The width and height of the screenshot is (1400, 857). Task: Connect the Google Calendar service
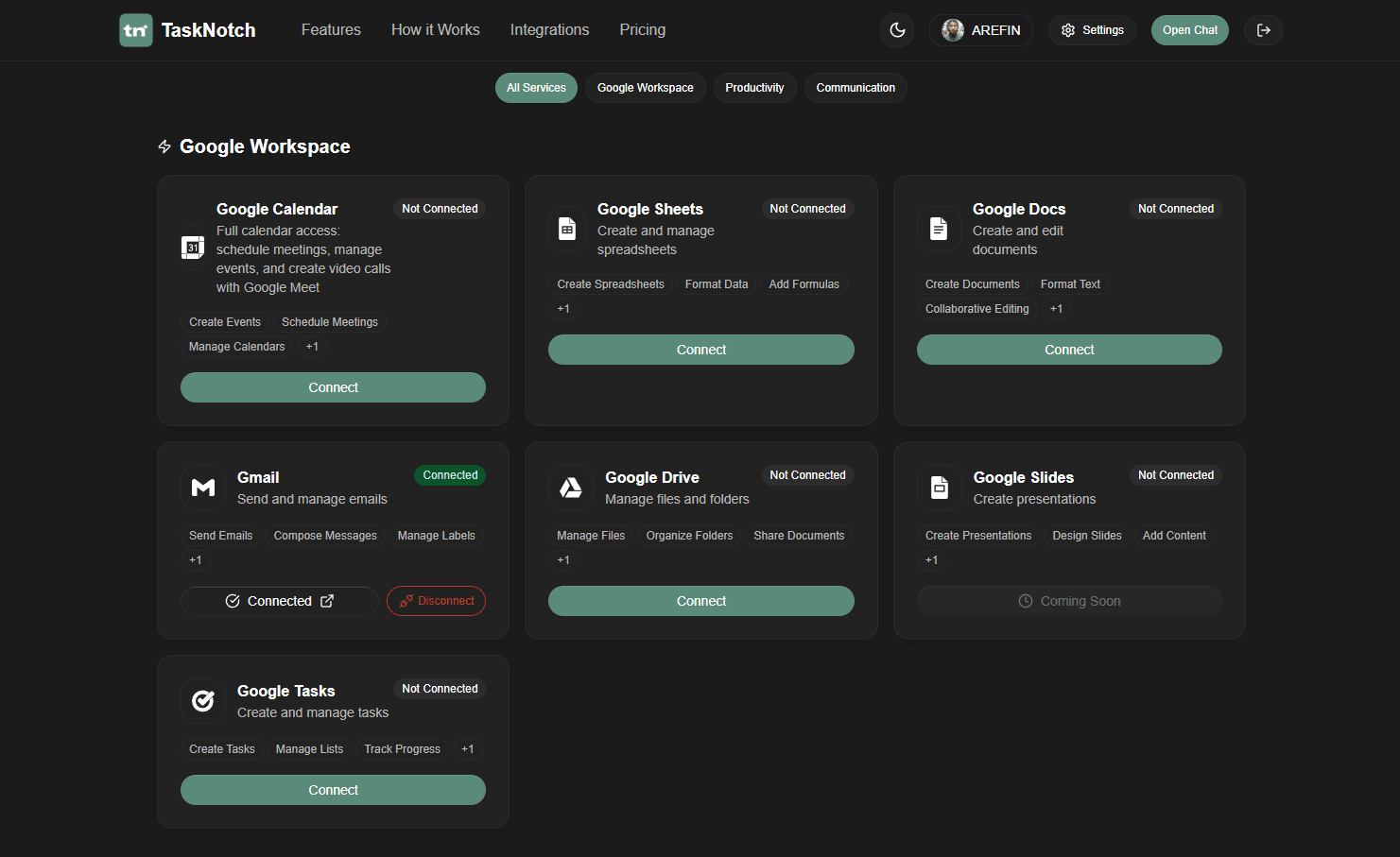(333, 387)
